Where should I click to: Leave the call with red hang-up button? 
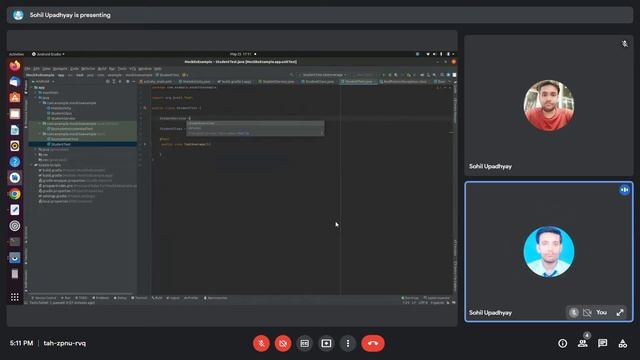[373, 343]
